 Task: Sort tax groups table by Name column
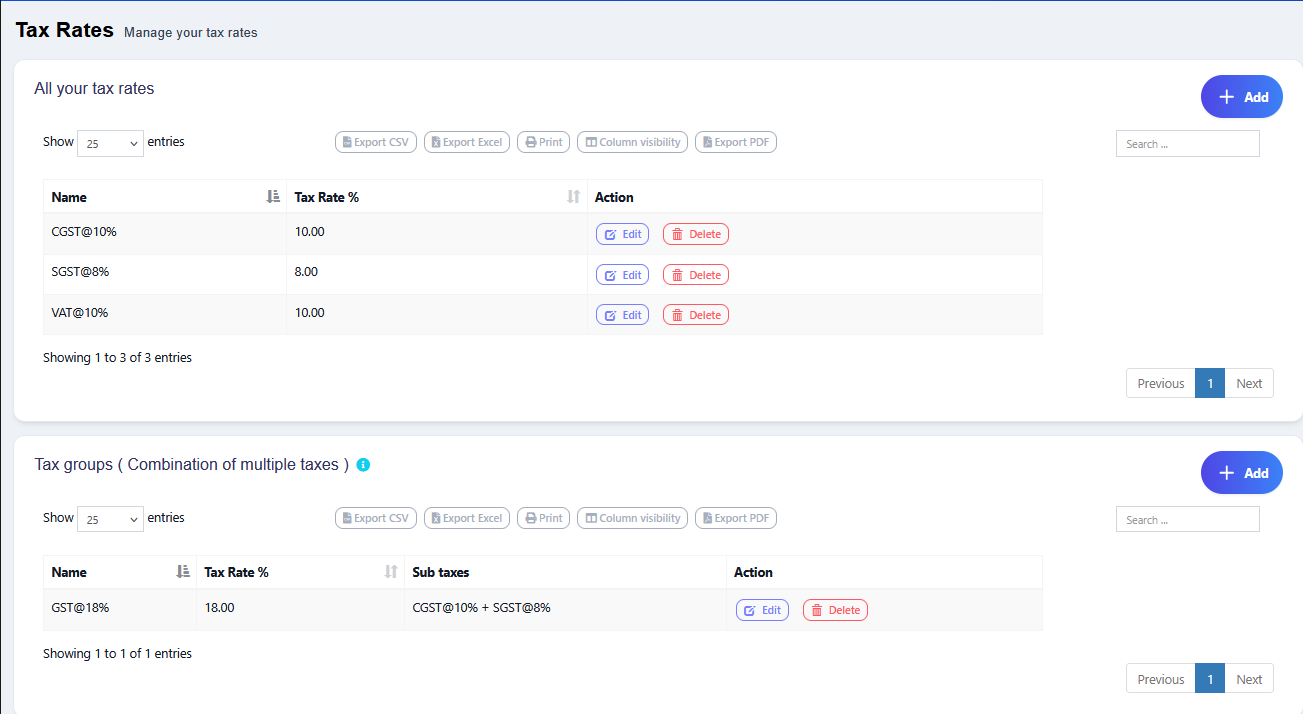[120, 572]
